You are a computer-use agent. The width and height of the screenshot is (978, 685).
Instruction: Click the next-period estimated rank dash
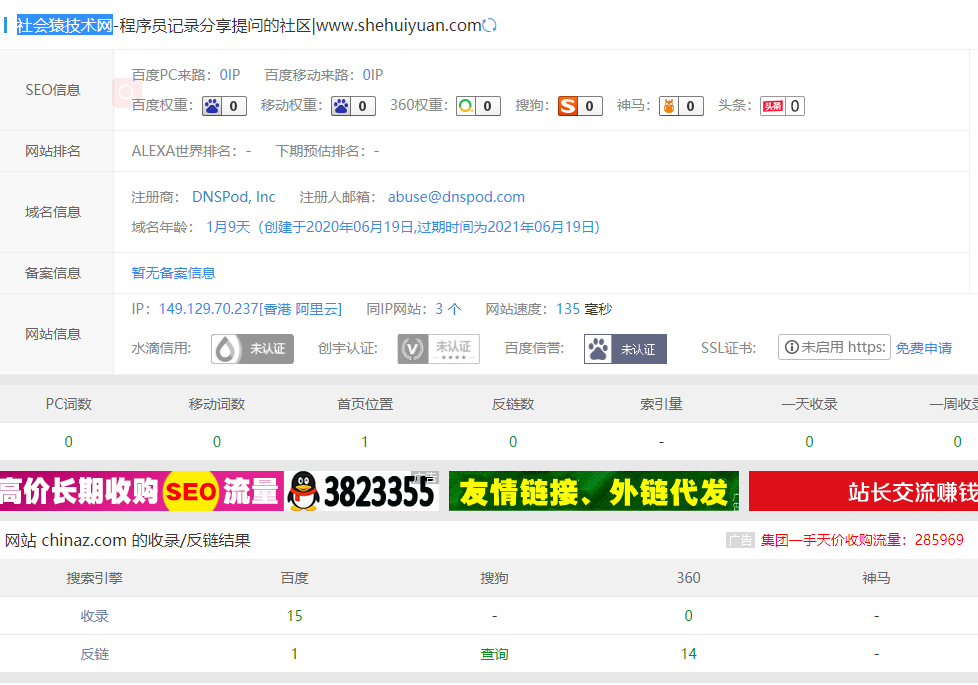(376, 151)
